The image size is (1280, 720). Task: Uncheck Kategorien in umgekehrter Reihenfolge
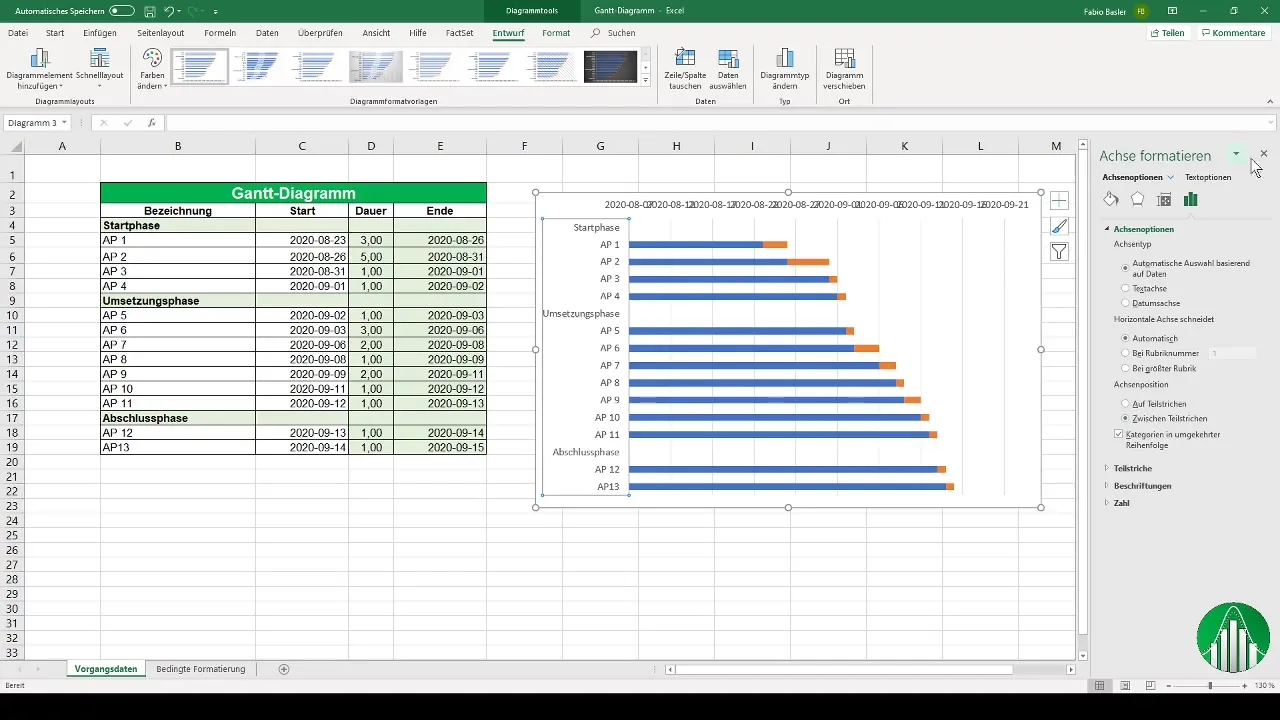(x=1118, y=435)
